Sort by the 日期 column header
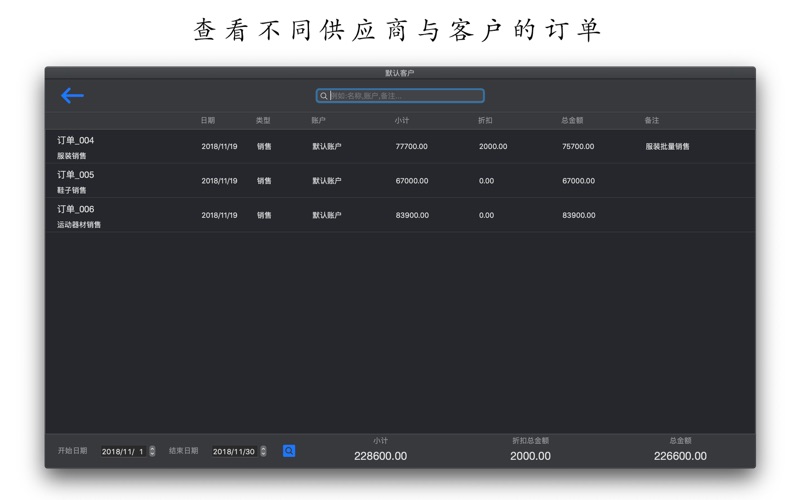 coord(208,121)
